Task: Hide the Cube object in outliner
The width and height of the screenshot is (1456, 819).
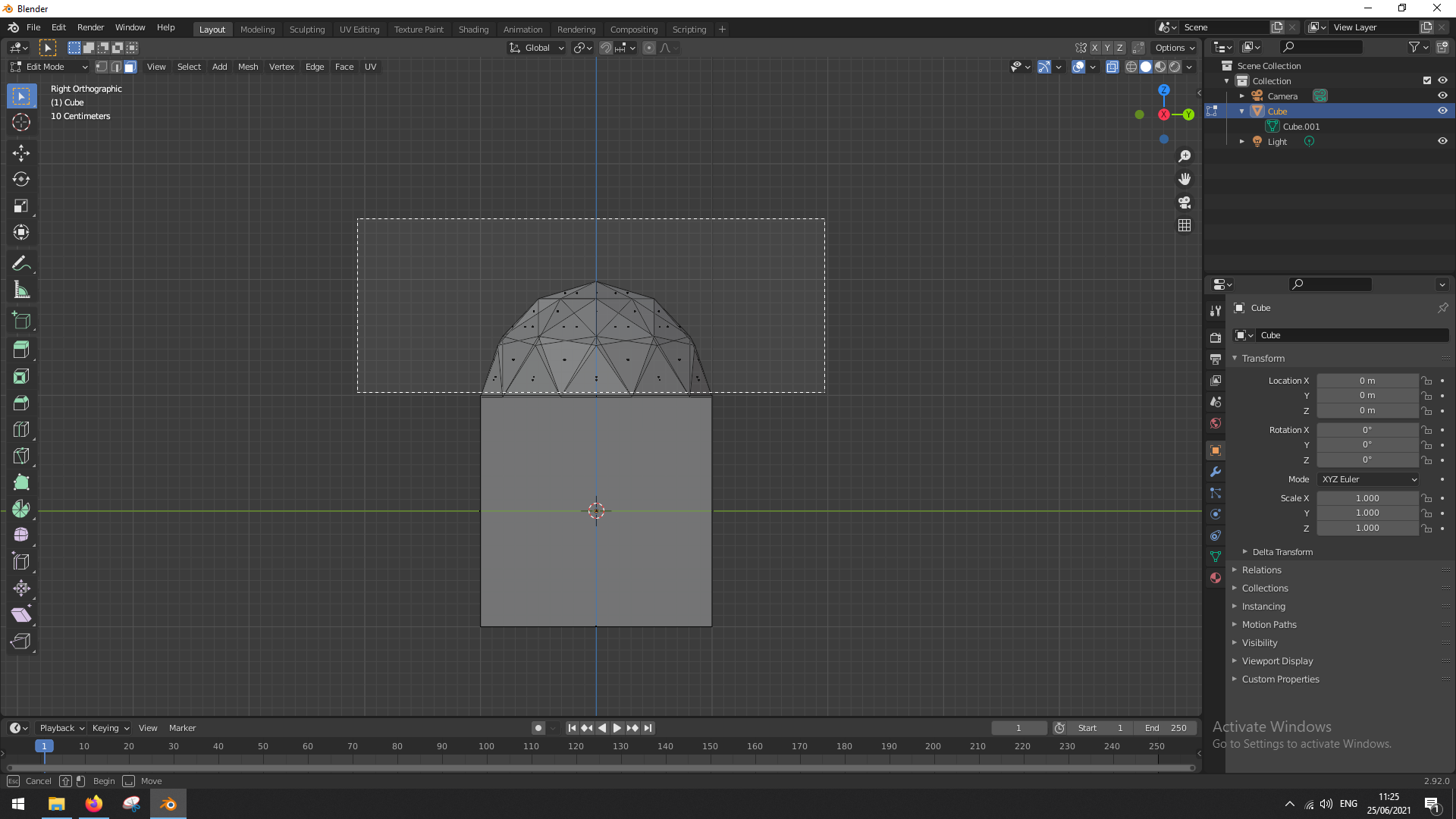Action: click(1442, 111)
